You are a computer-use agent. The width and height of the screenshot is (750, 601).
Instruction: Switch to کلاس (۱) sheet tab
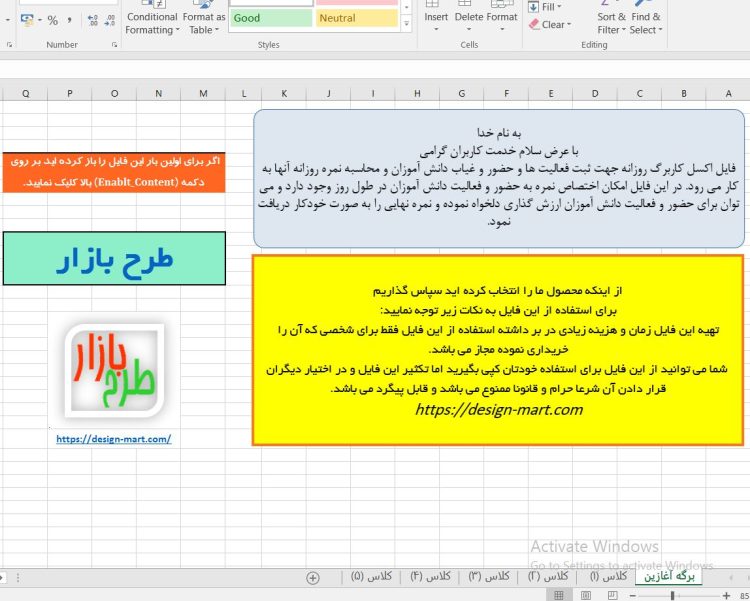pyautogui.click(x=608, y=576)
